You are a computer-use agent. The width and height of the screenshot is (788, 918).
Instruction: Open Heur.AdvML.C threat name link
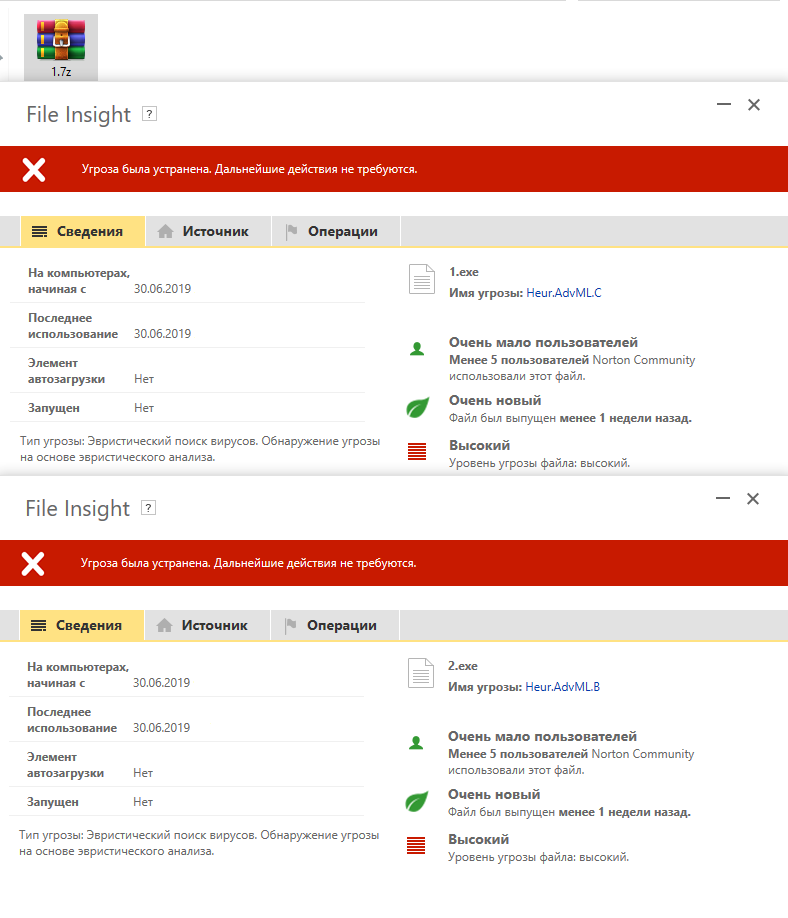564,293
